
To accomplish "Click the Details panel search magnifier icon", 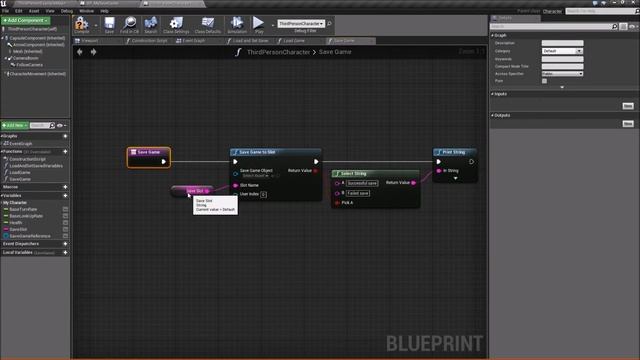I will tap(615, 27).
